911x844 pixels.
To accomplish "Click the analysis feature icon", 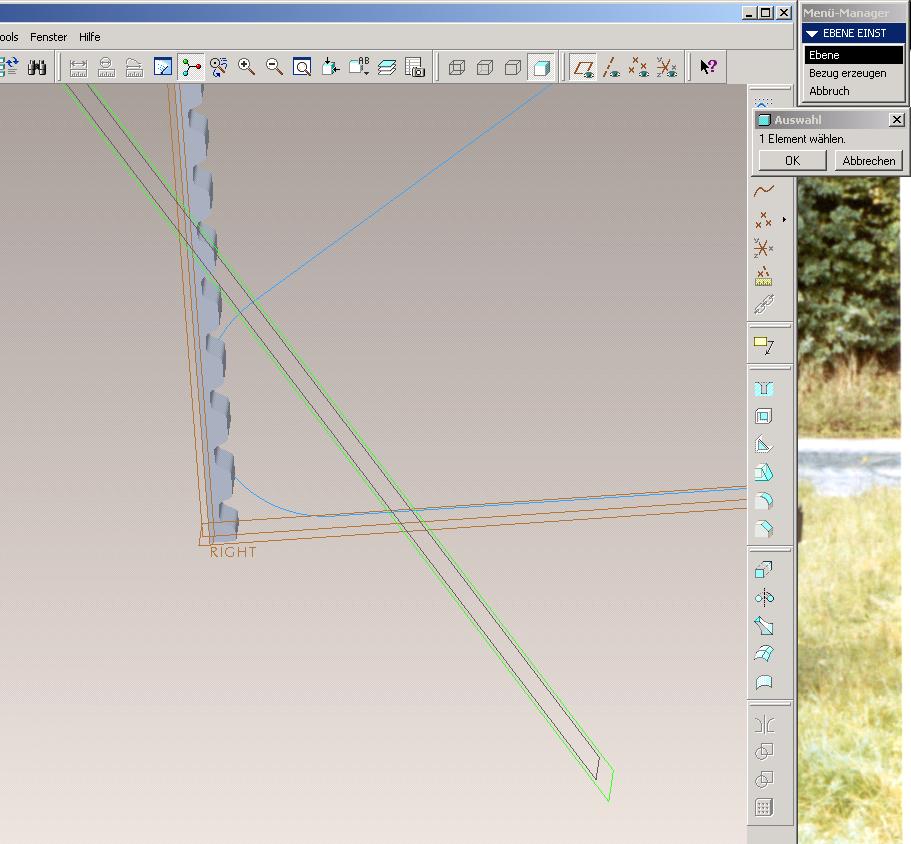I will tap(763, 276).
